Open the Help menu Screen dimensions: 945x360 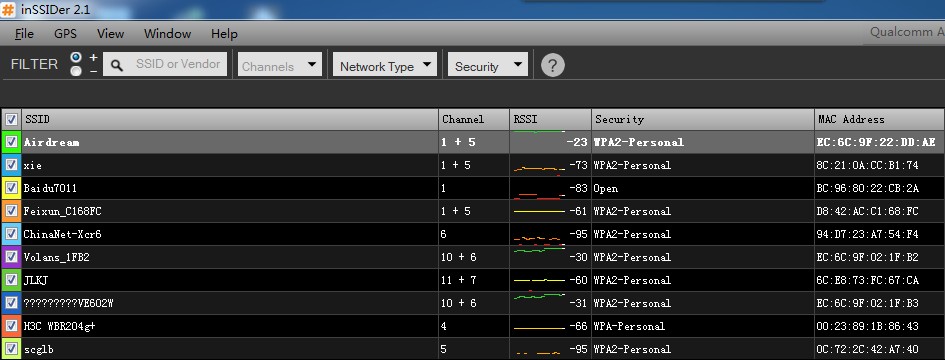[224, 34]
